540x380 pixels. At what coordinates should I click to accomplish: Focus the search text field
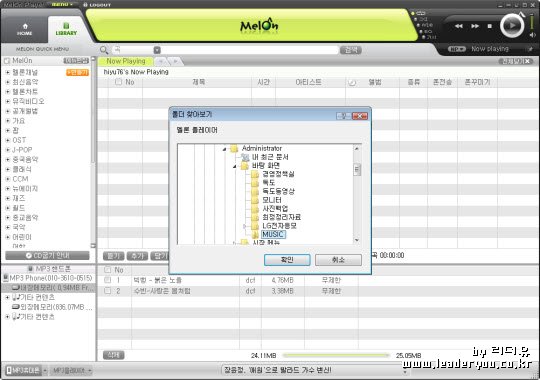click(250, 50)
